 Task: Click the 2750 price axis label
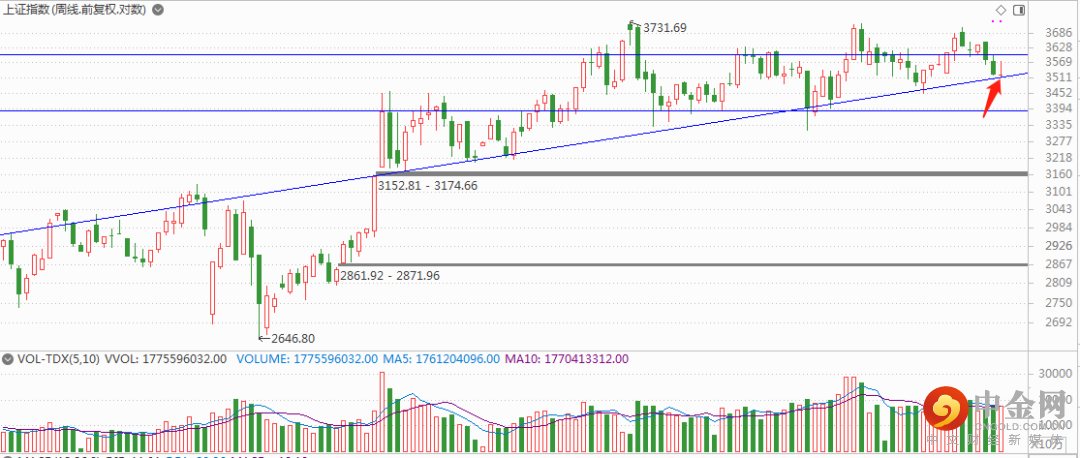coord(1057,302)
